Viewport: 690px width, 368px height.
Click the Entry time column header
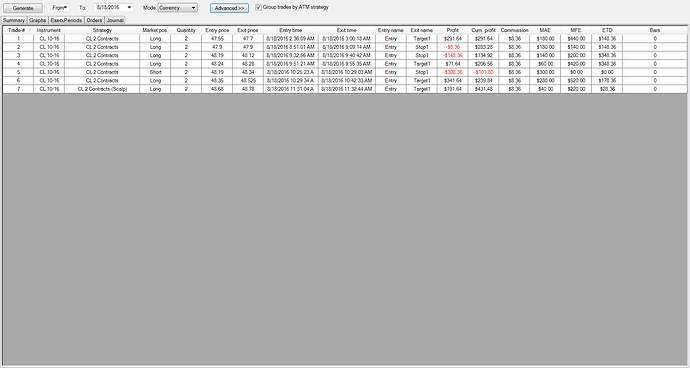291,30
